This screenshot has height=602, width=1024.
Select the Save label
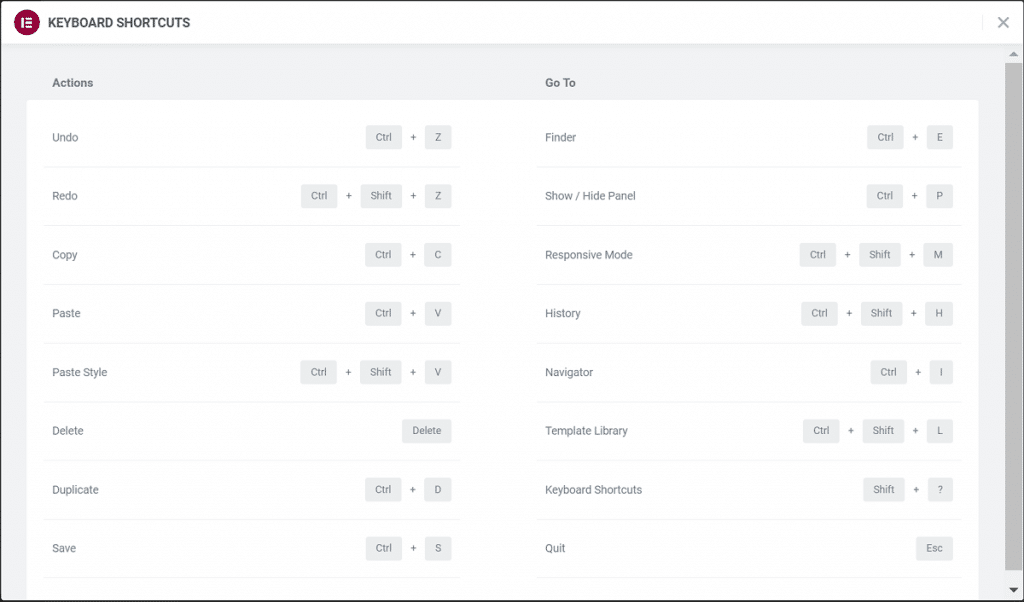64,548
